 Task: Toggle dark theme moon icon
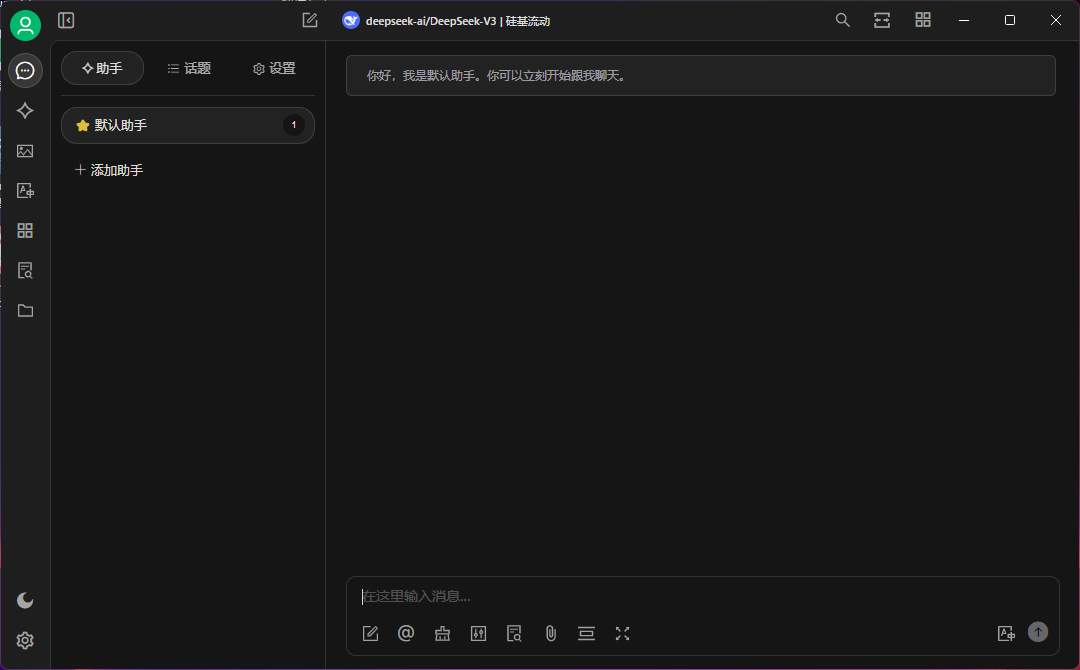25,600
